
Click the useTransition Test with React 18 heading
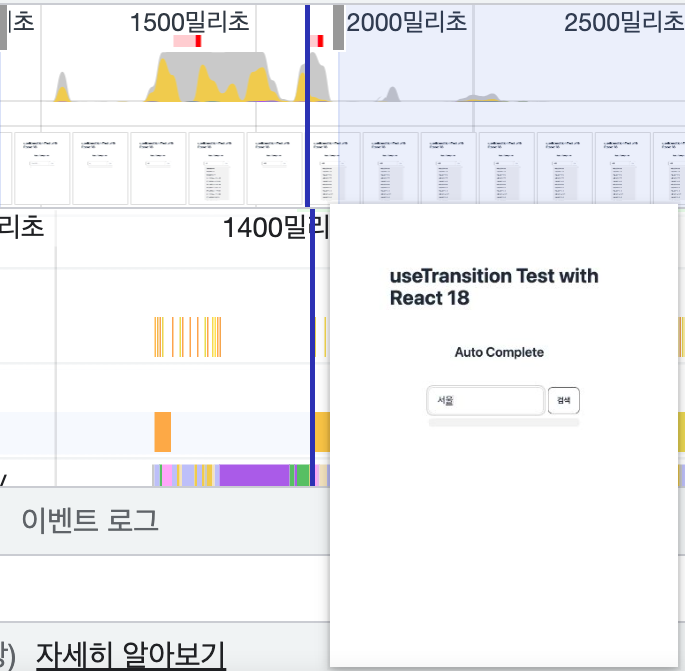pos(494,287)
